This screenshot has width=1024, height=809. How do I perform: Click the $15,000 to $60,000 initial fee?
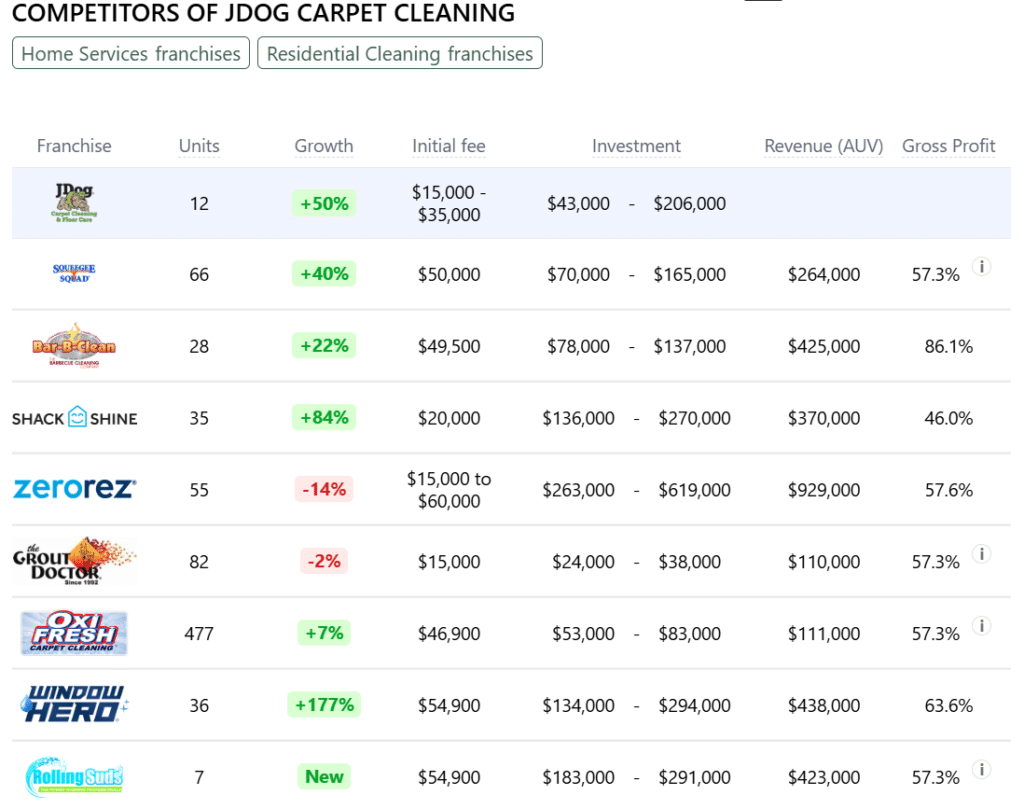point(449,490)
